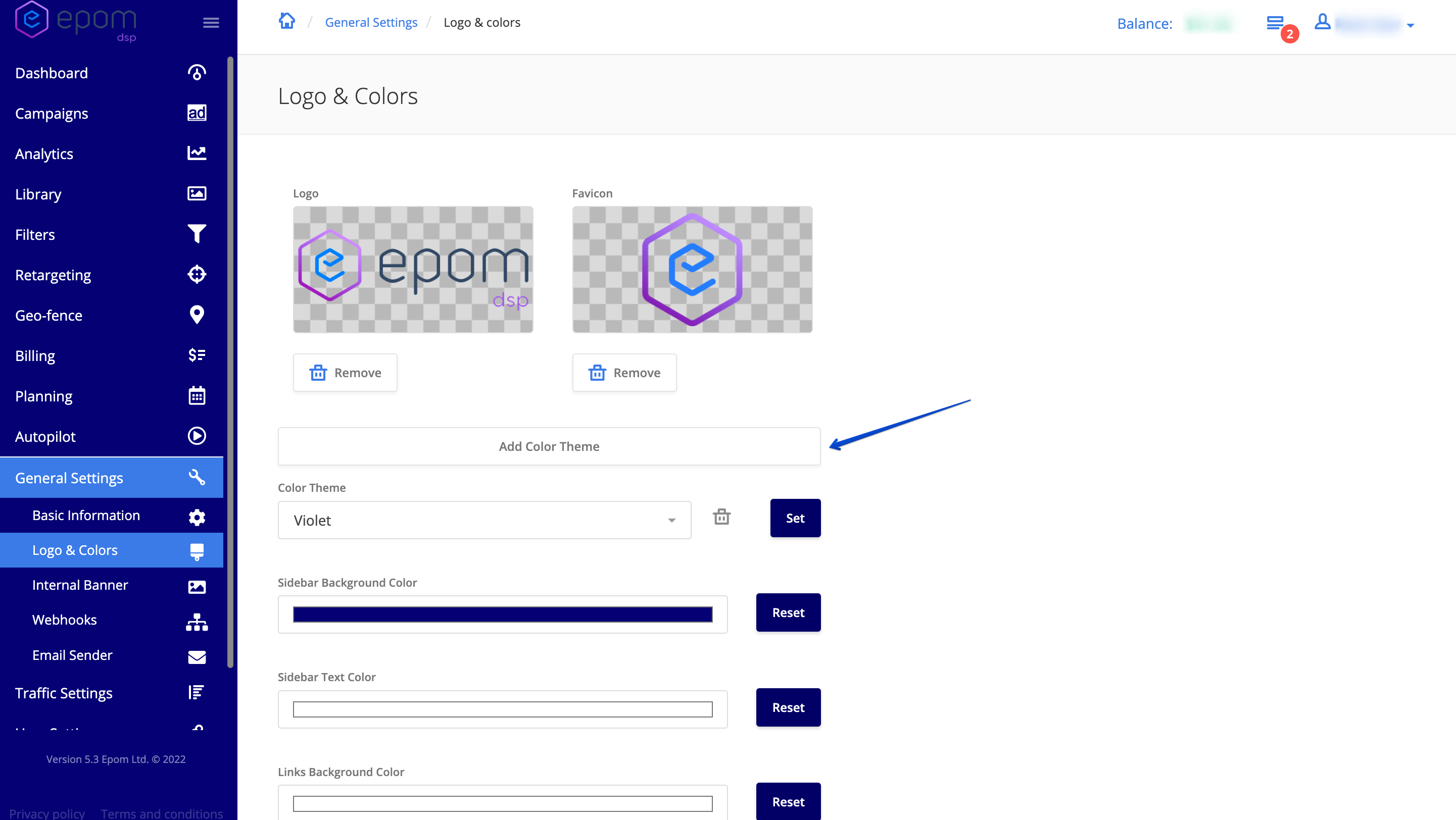Screen dimensions: 1456x820
Task: Expand the user account dropdown arrow
Action: point(1410,25)
